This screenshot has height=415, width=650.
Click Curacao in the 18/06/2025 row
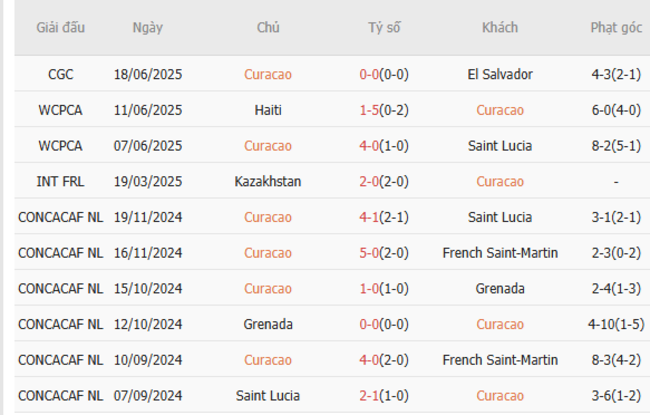point(268,74)
